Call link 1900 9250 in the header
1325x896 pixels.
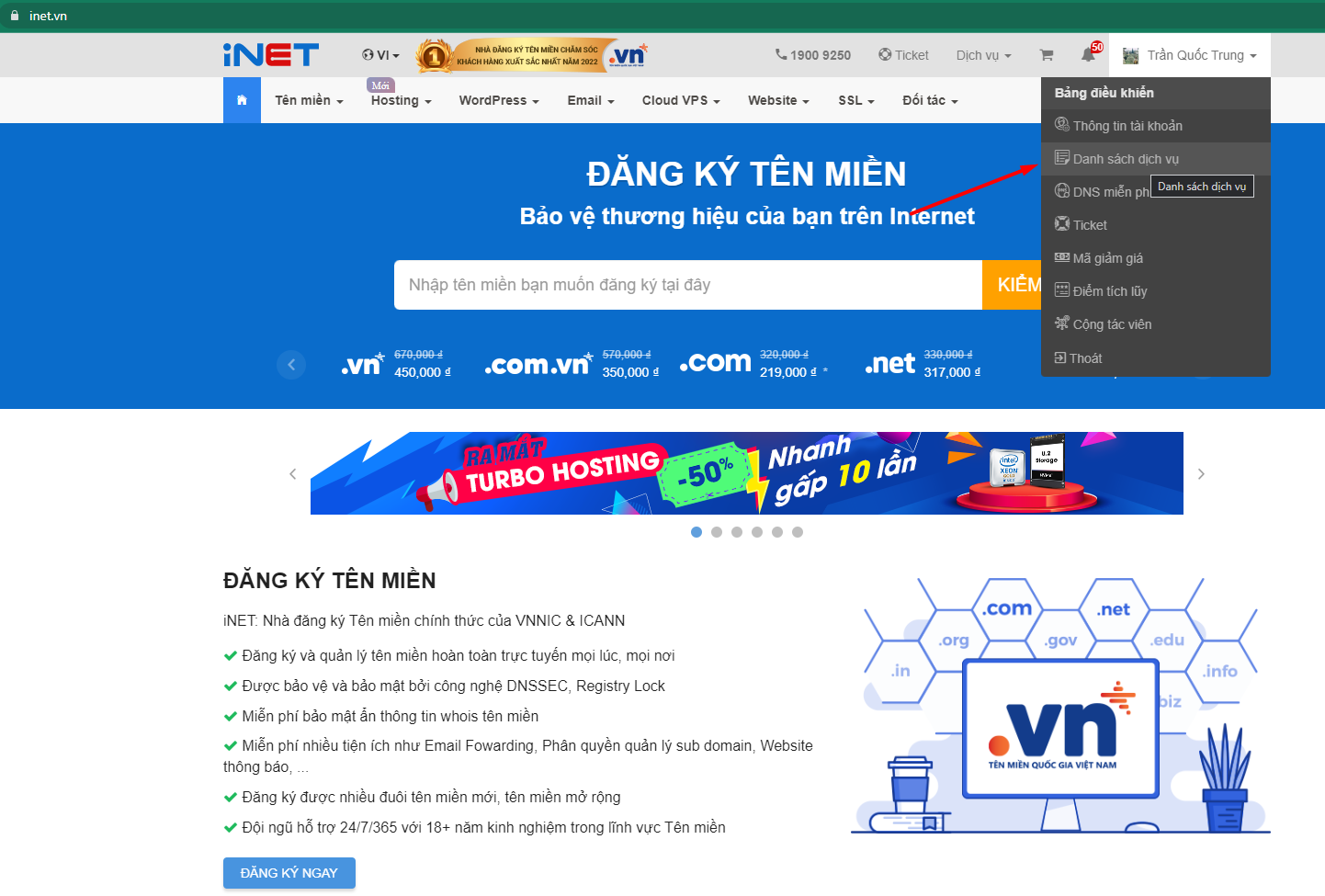click(x=821, y=55)
